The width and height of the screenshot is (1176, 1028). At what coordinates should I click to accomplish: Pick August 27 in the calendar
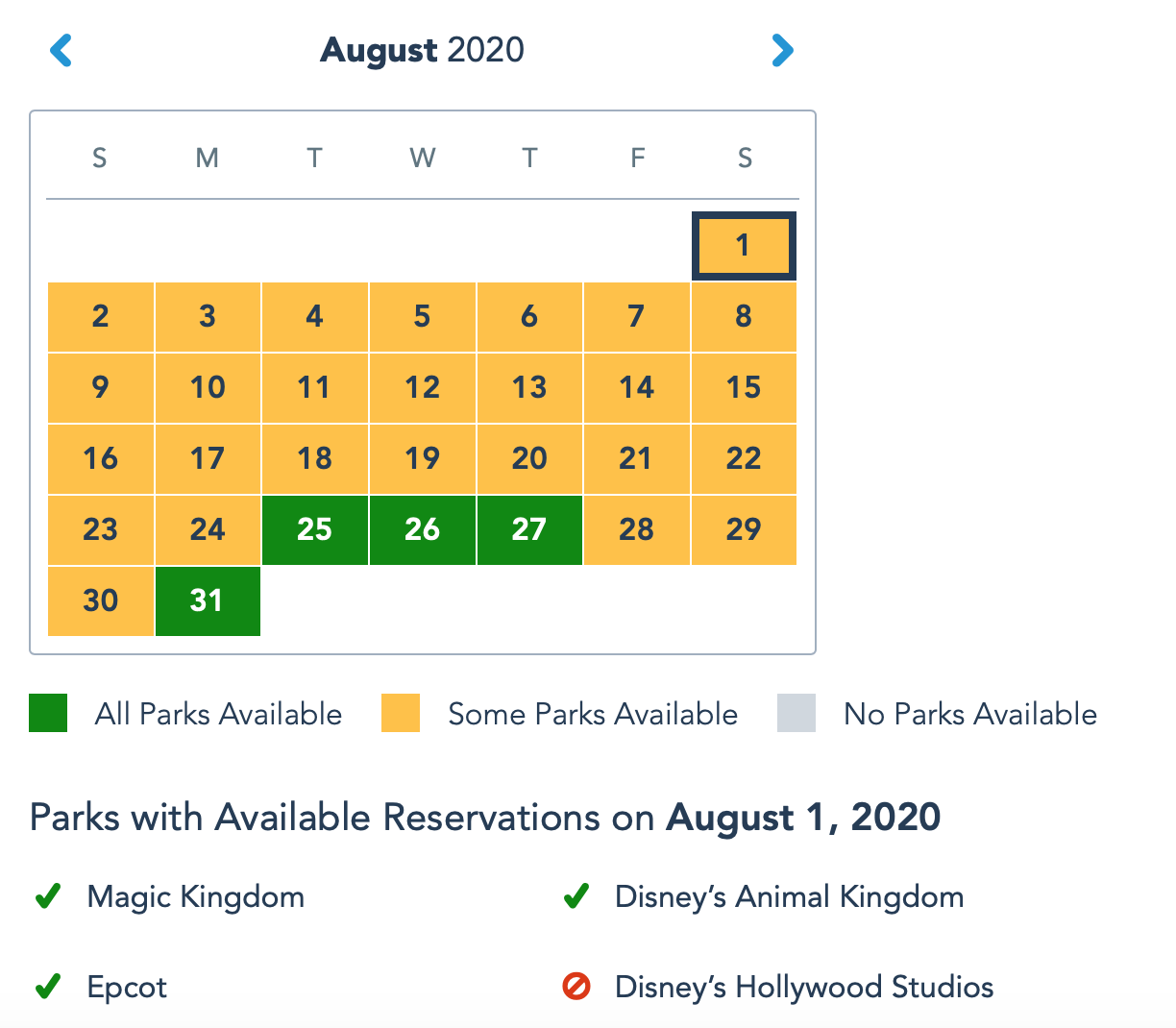529,530
